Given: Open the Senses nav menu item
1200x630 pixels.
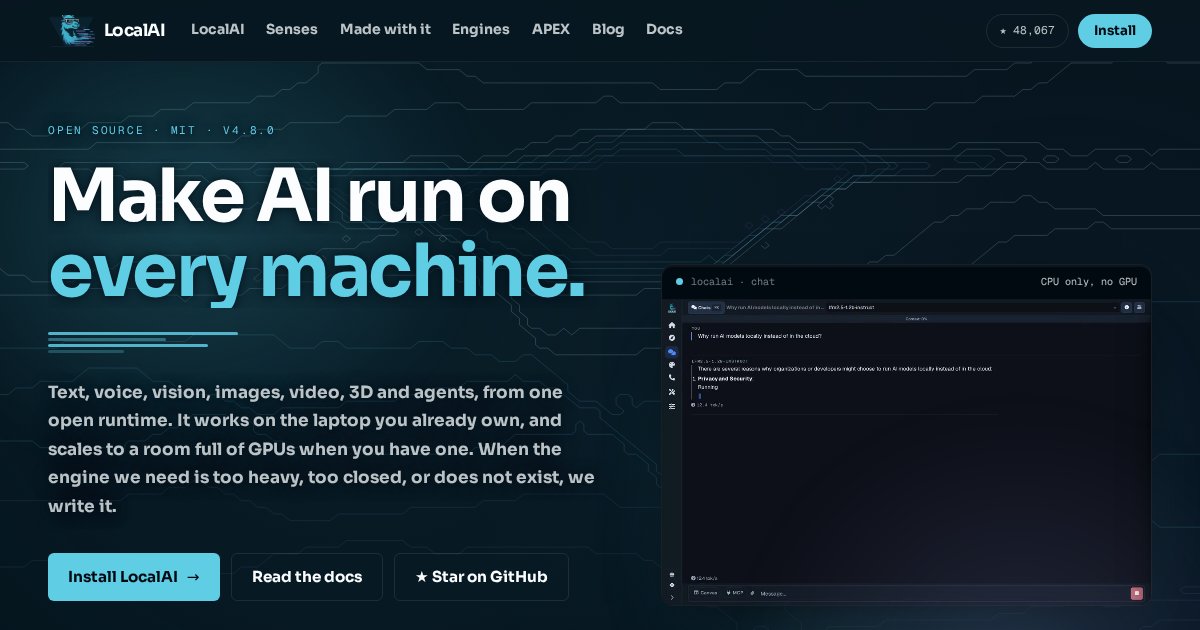Looking at the screenshot, I should [x=292, y=29].
